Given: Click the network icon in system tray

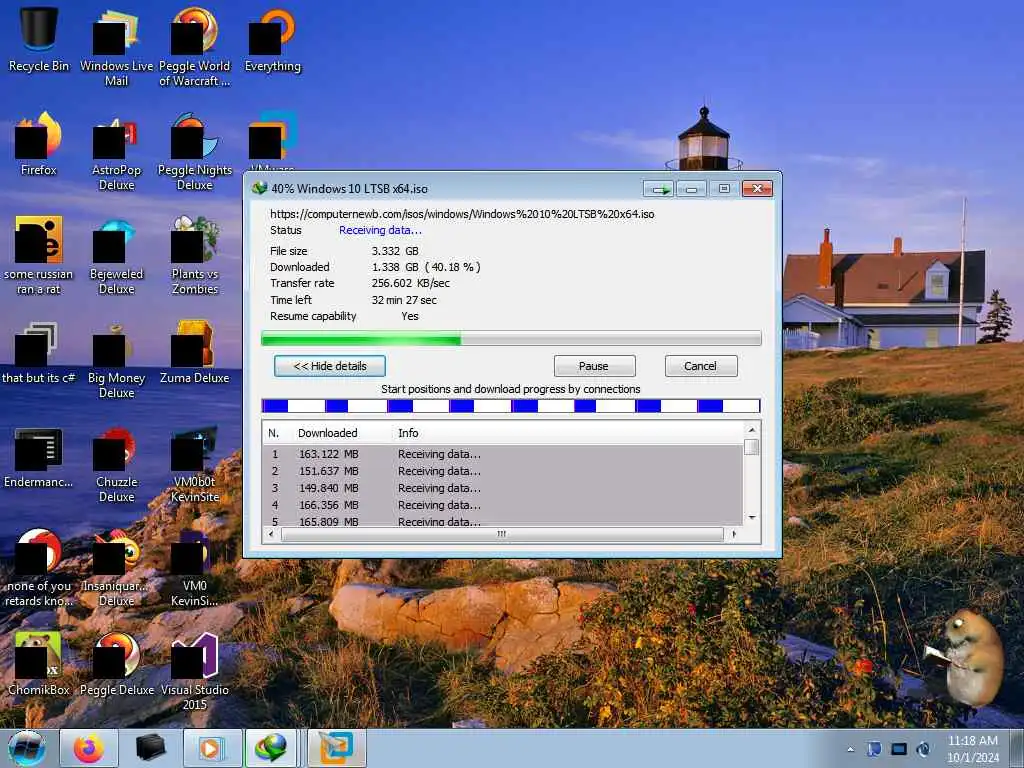Looking at the screenshot, I should pyautogui.click(x=874, y=749).
